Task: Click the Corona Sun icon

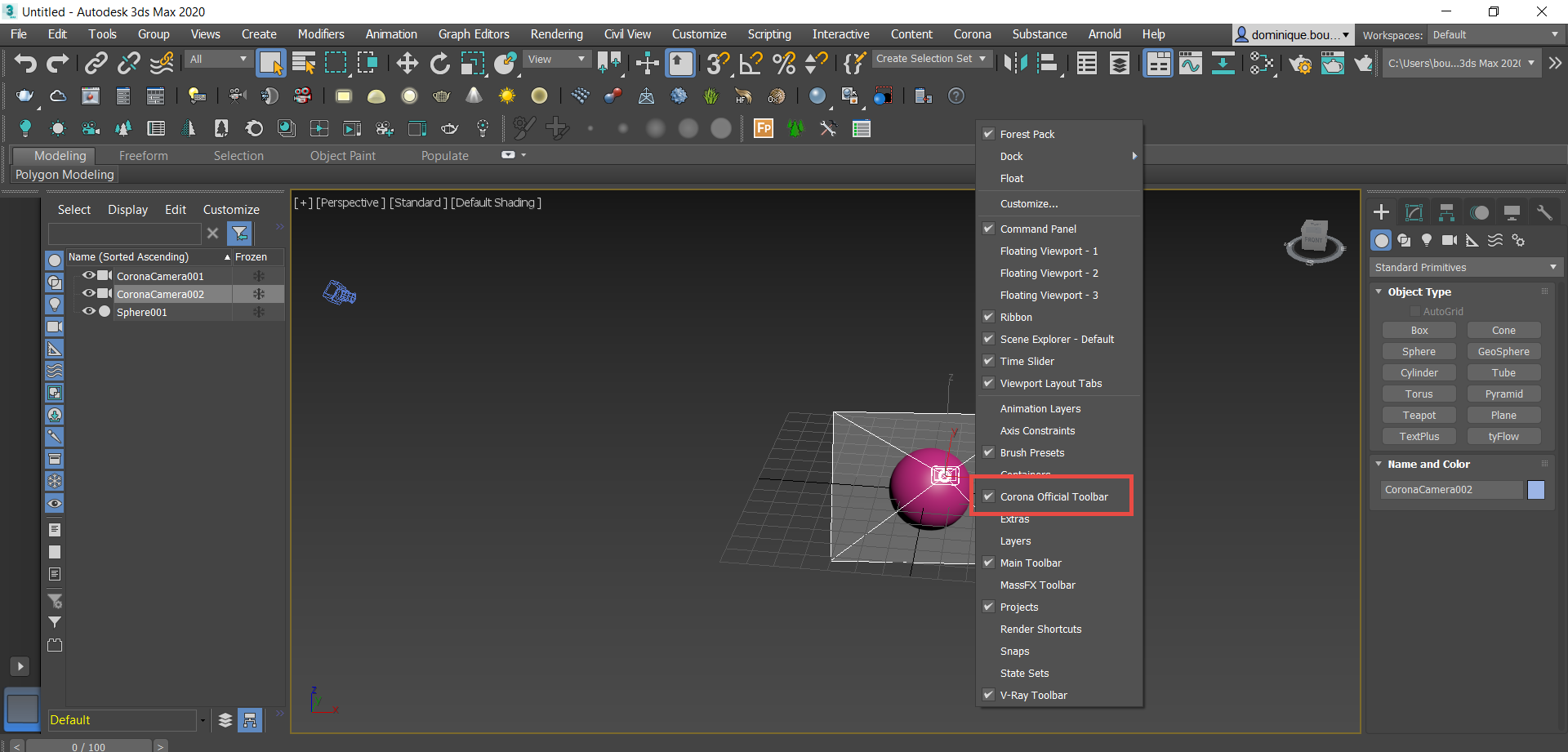Action: tap(507, 96)
